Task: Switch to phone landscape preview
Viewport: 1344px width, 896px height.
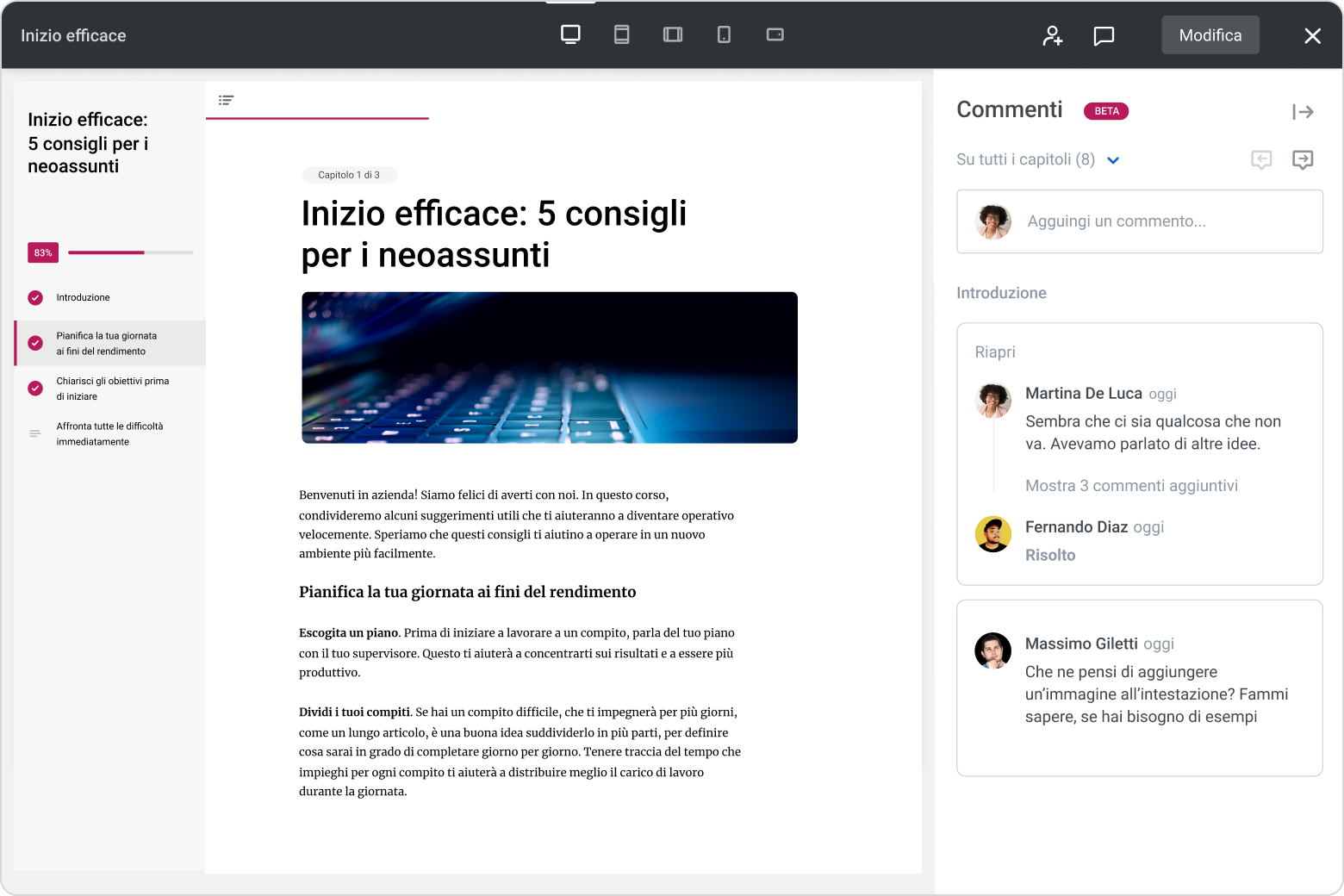Action: [775, 34]
